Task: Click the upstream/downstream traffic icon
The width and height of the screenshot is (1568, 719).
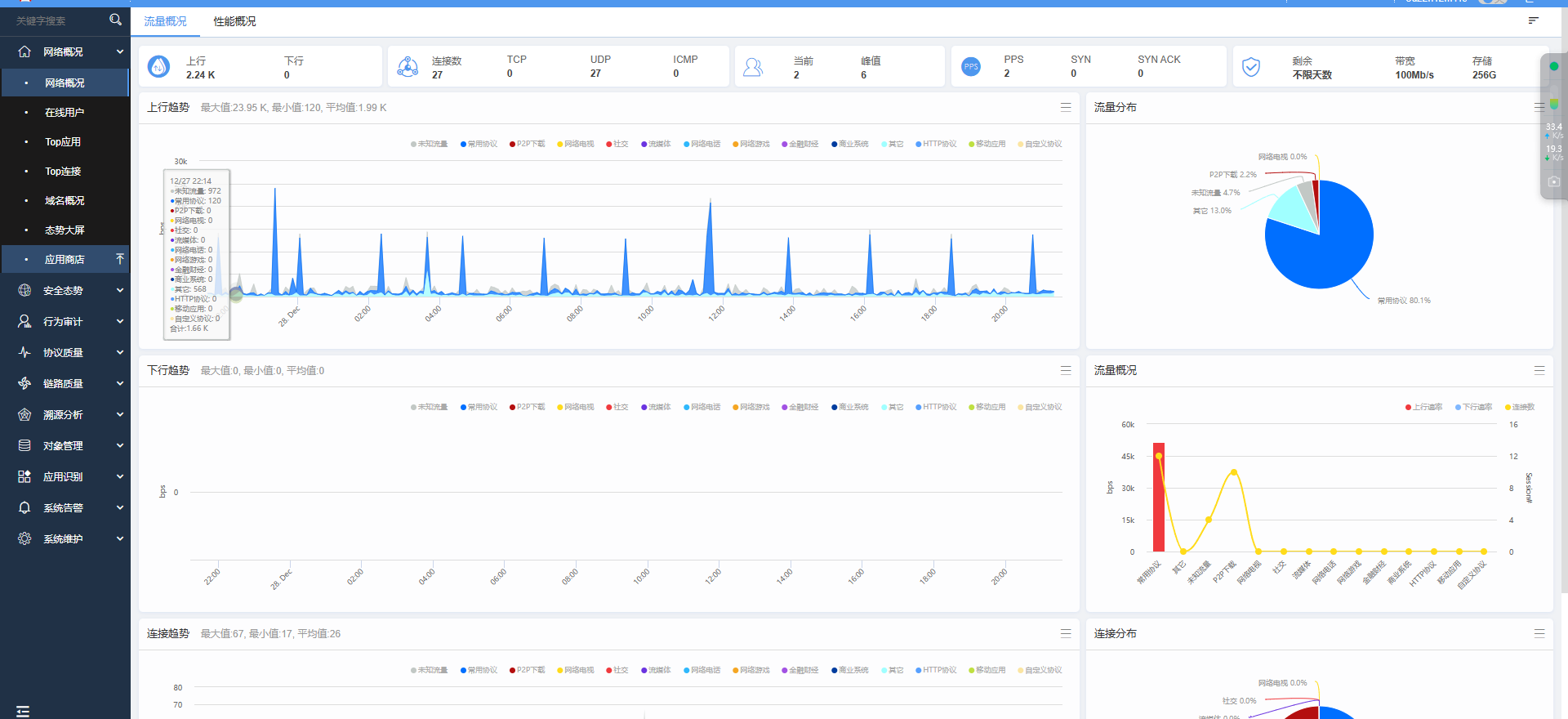Action: pyautogui.click(x=158, y=67)
